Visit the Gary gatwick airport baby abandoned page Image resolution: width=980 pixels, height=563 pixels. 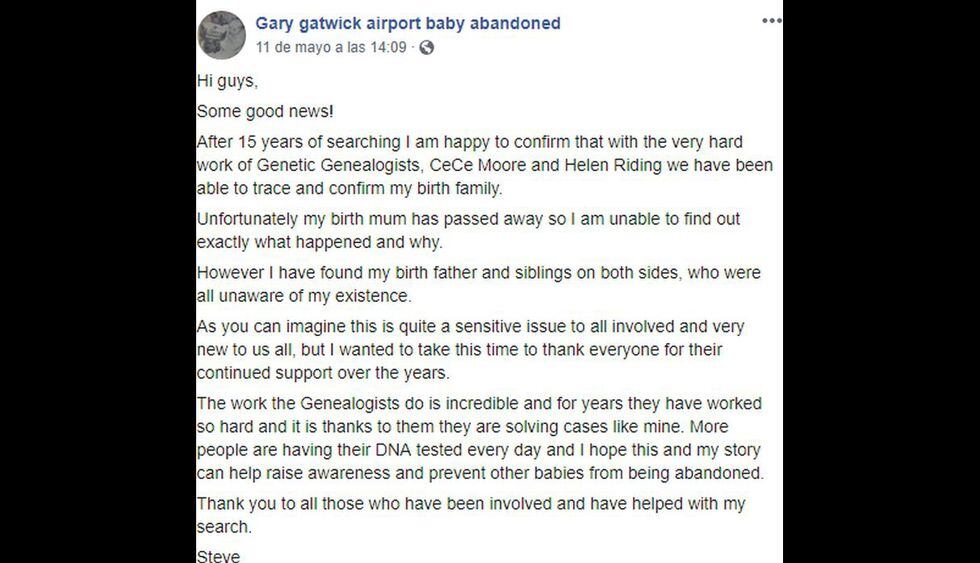pyautogui.click(x=408, y=23)
